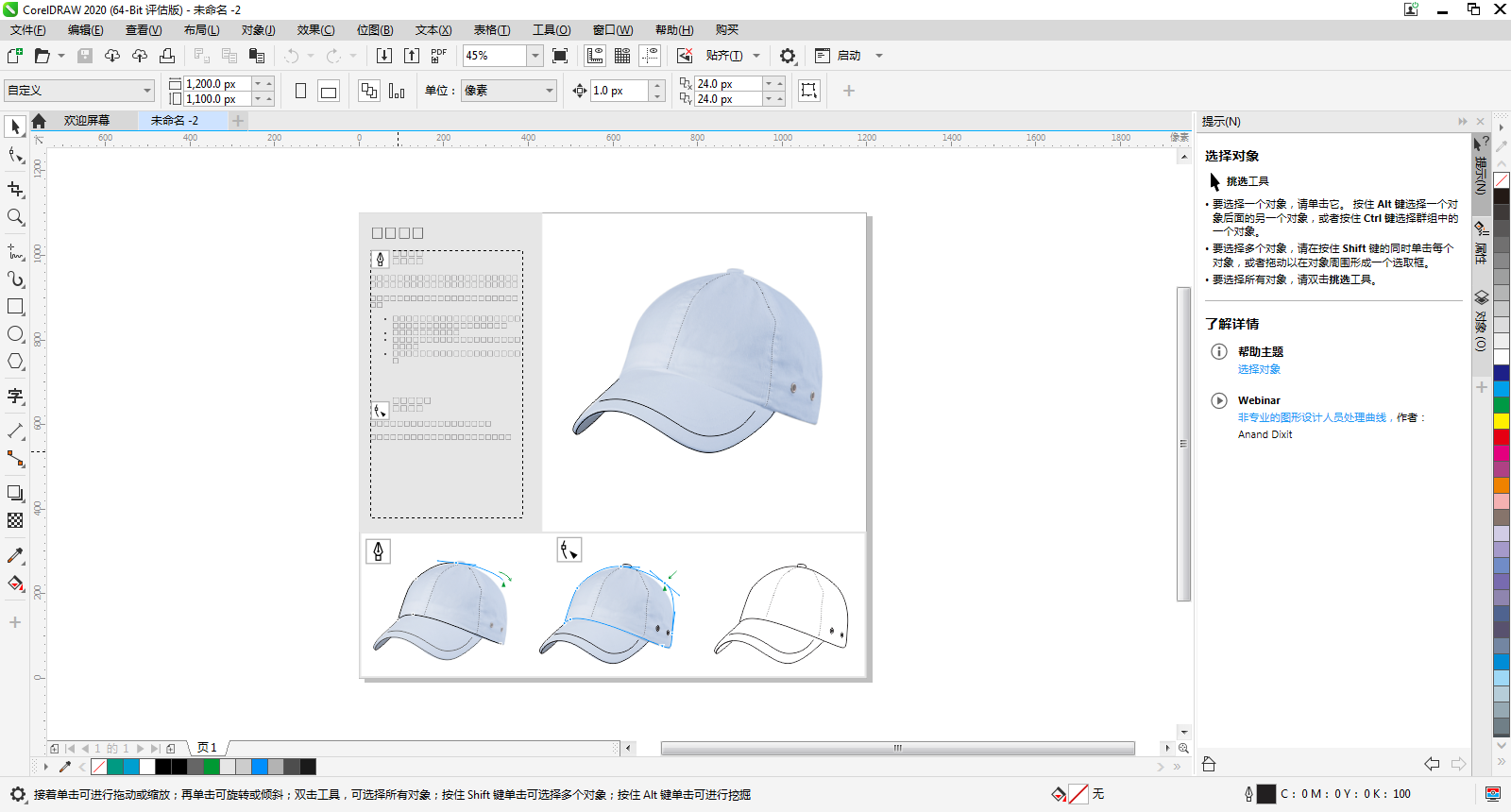The image size is (1511, 812).
Task: Click the Print icon in standard toolbar
Action: 167,56
